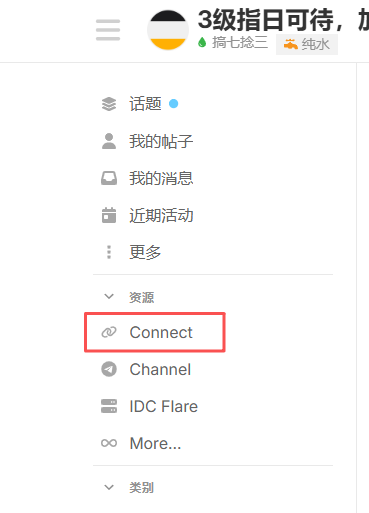Toggle the hamburger sidebar menu
369x513 pixels.
108,30
